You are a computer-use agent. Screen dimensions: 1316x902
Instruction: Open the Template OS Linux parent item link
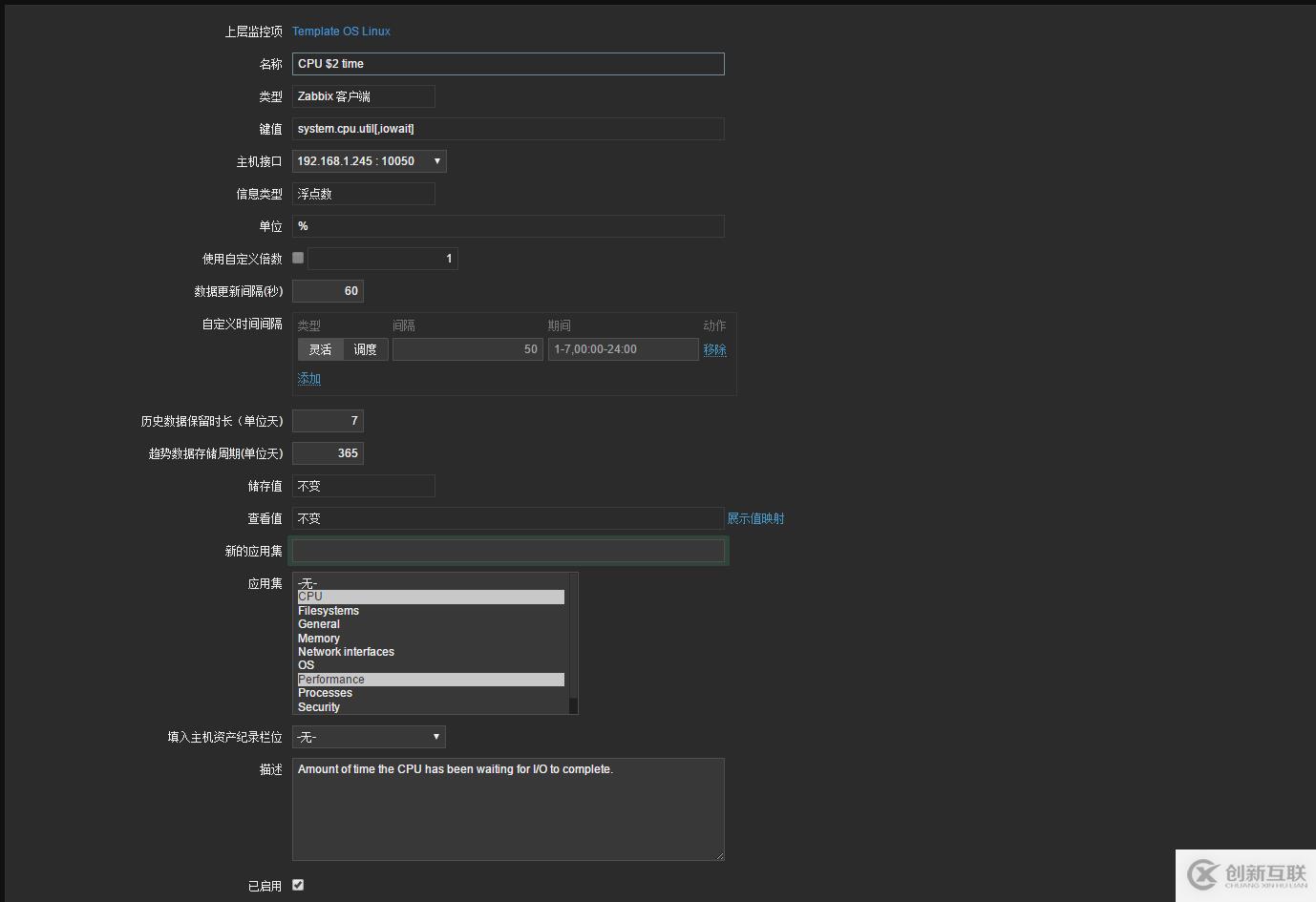[x=341, y=31]
